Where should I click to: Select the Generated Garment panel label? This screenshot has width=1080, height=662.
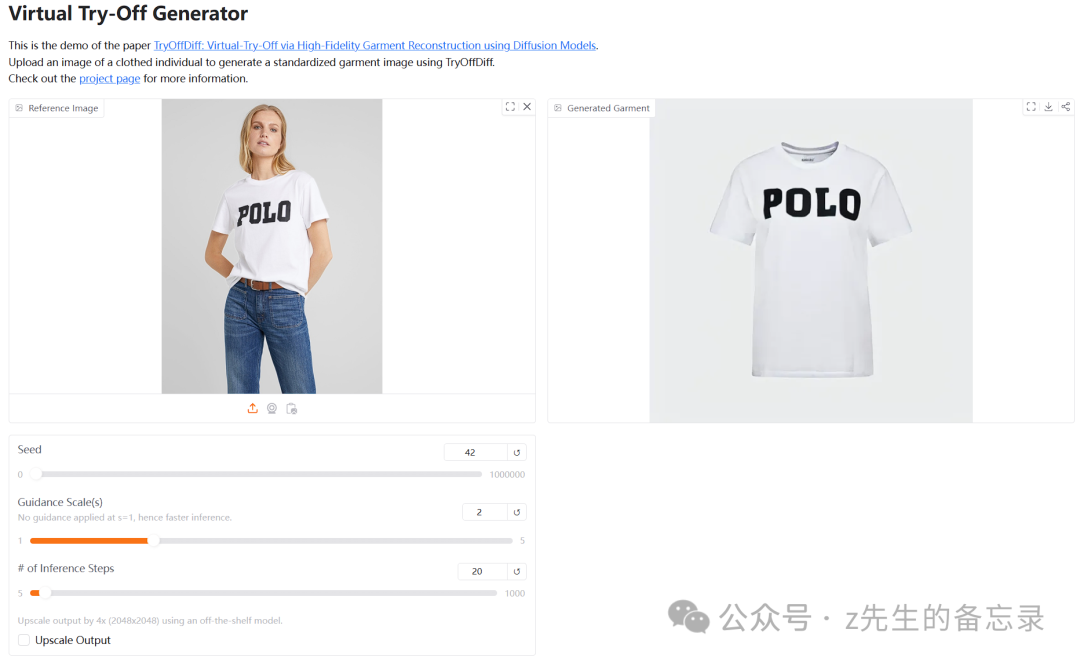(601, 107)
